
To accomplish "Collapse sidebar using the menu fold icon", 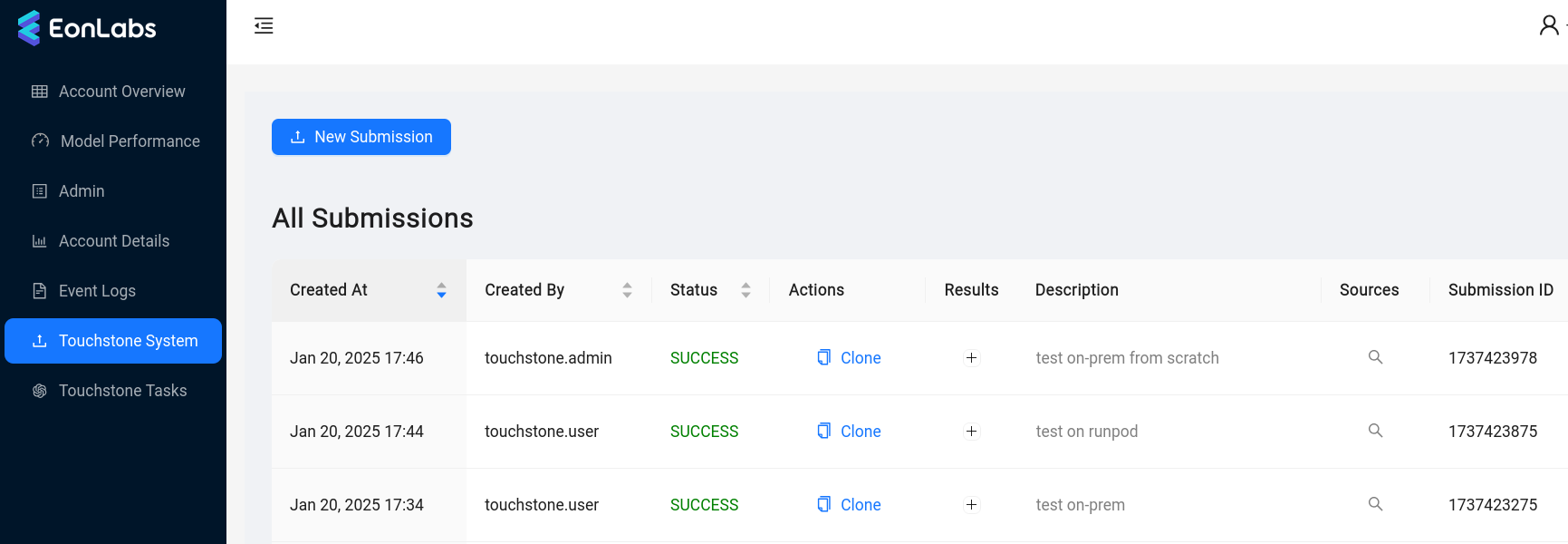I will [x=264, y=25].
